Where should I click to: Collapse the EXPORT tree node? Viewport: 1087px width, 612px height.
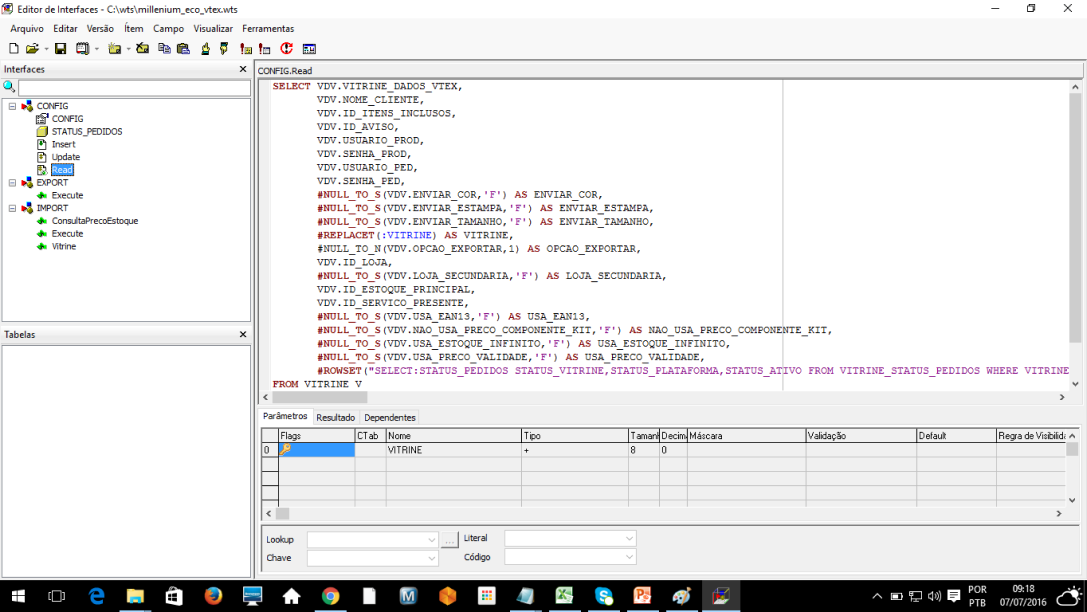point(12,183)
